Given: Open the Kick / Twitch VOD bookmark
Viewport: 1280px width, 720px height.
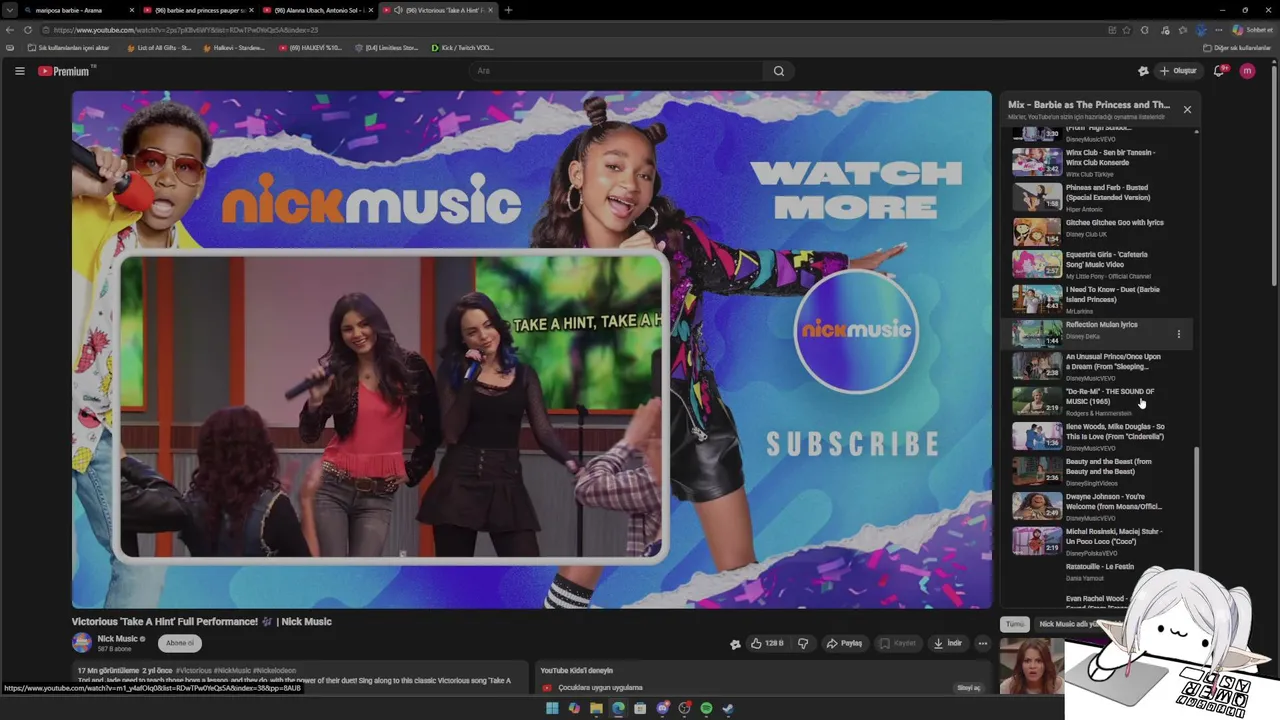Looking at the screenshot, I should click(x=462, y=47).
